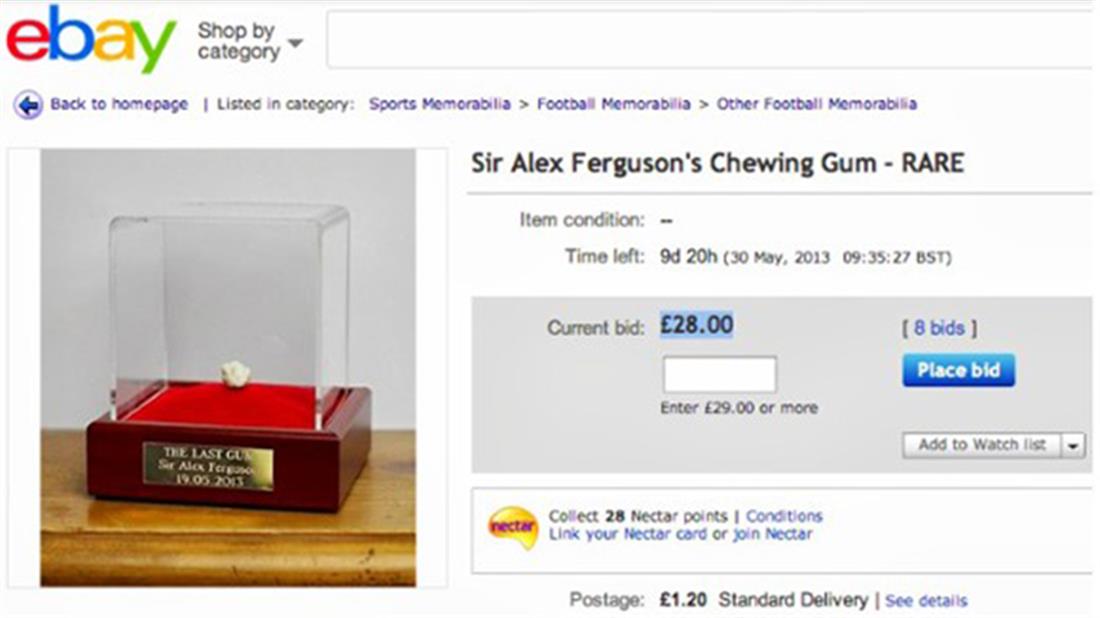
Task: Open postage See details link
Action: pyautogui.click(x=926, y=601)
